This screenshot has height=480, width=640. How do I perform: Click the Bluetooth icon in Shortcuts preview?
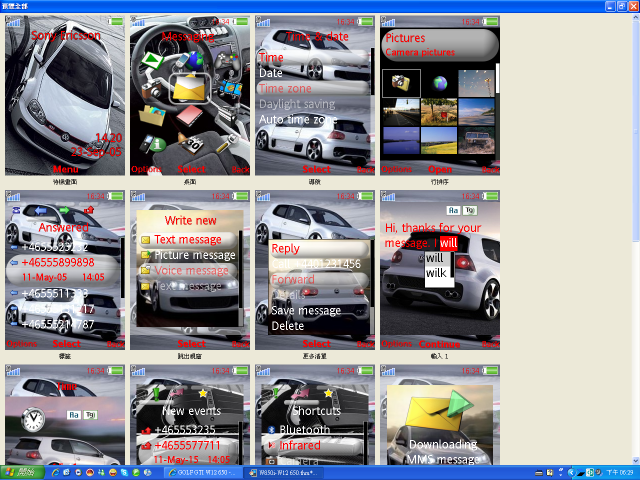(x=271, y=429)
